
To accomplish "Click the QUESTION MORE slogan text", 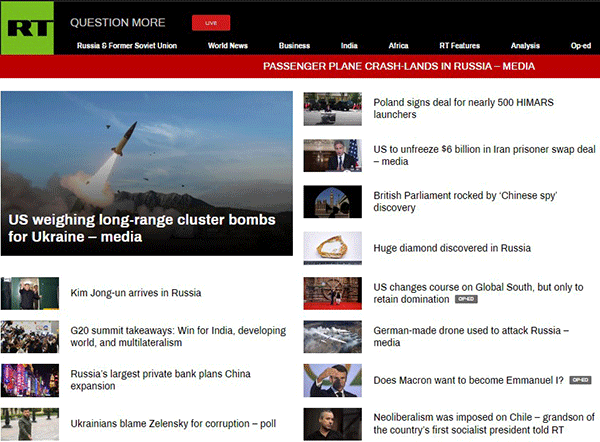I will click(x=117, y=23).
